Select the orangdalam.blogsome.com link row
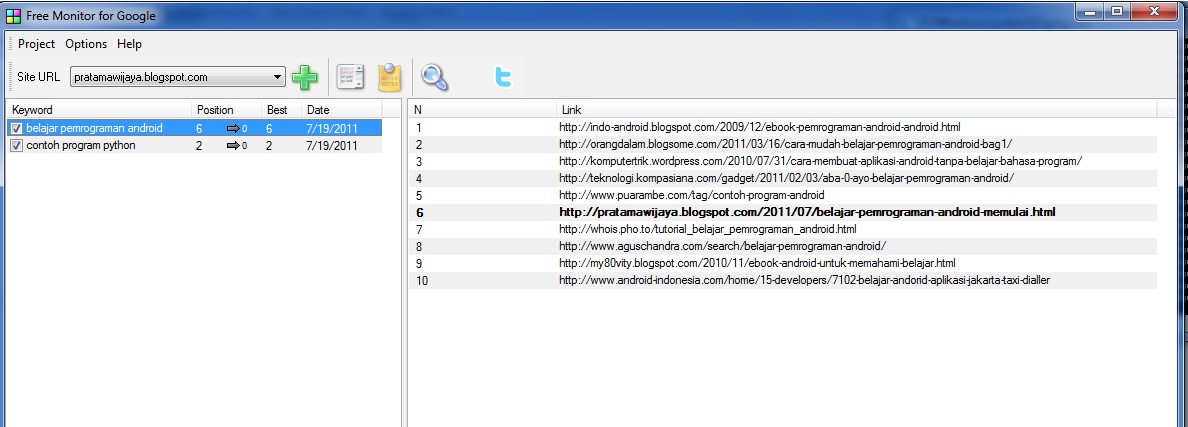The height and width of the screenshot is (427, 1188). [x=783, y=144]
